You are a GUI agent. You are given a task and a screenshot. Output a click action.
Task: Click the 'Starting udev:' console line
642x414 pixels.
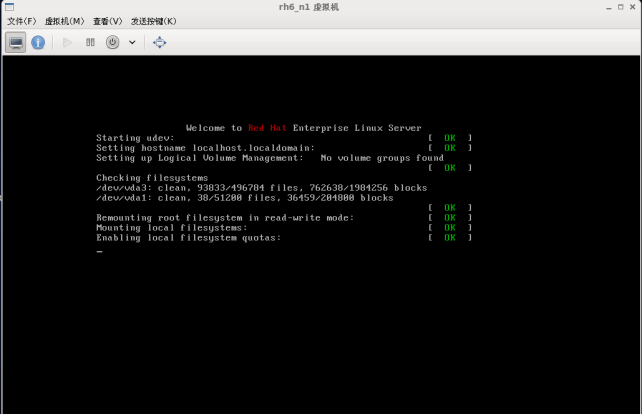[x=135, y=138]
